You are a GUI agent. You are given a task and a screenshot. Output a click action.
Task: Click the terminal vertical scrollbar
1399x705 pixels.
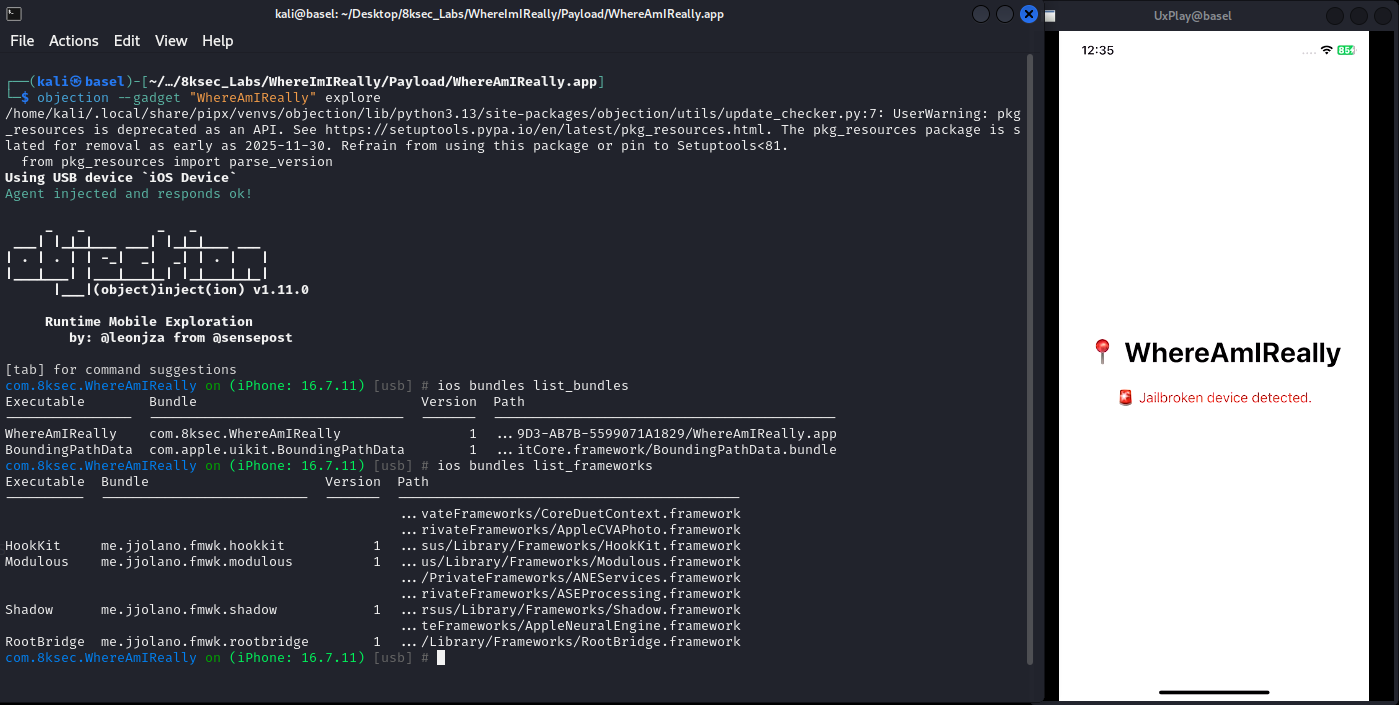(1030, 360)
